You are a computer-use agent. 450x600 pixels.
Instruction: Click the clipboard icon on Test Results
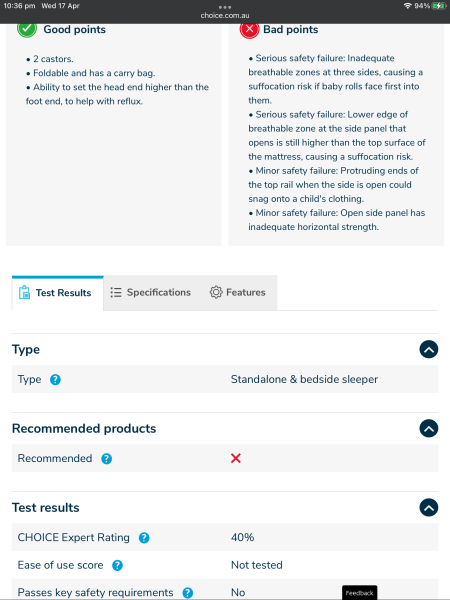coord(24,292)
